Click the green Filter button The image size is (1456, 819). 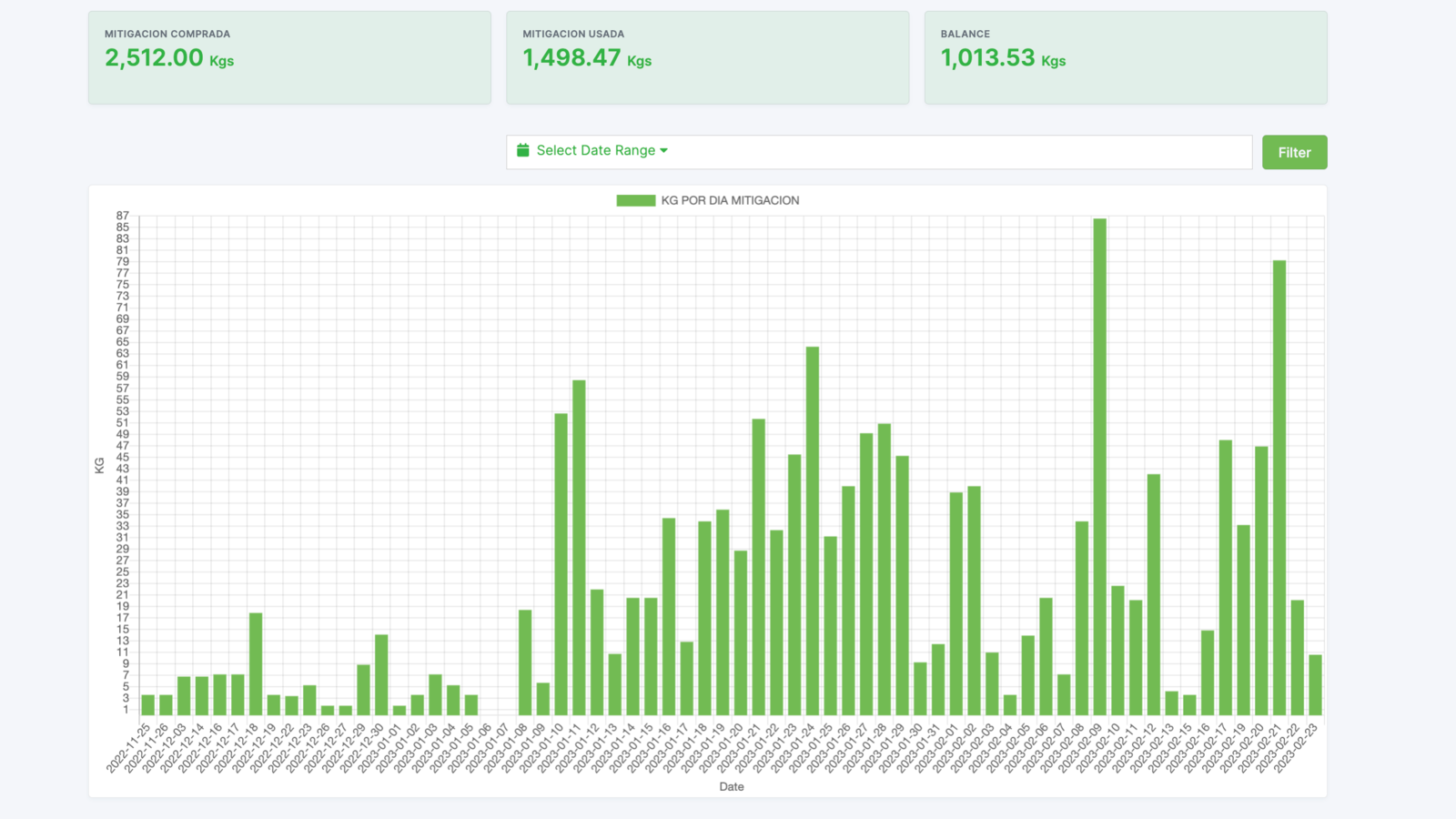pyautogui.click(x=1294, y=152)
